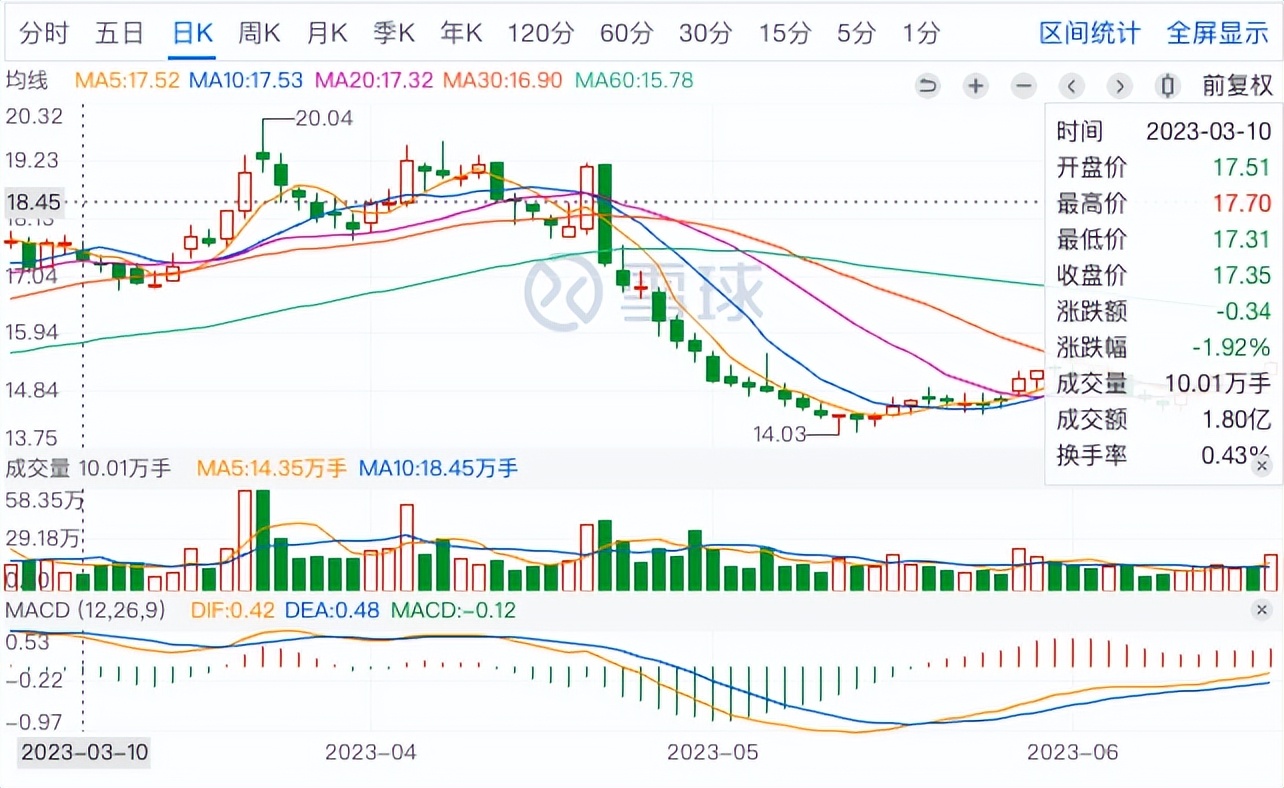1284x788 pixels.
Task: Select the 年K yearly chart tab
Action: (x=462, y=33)
